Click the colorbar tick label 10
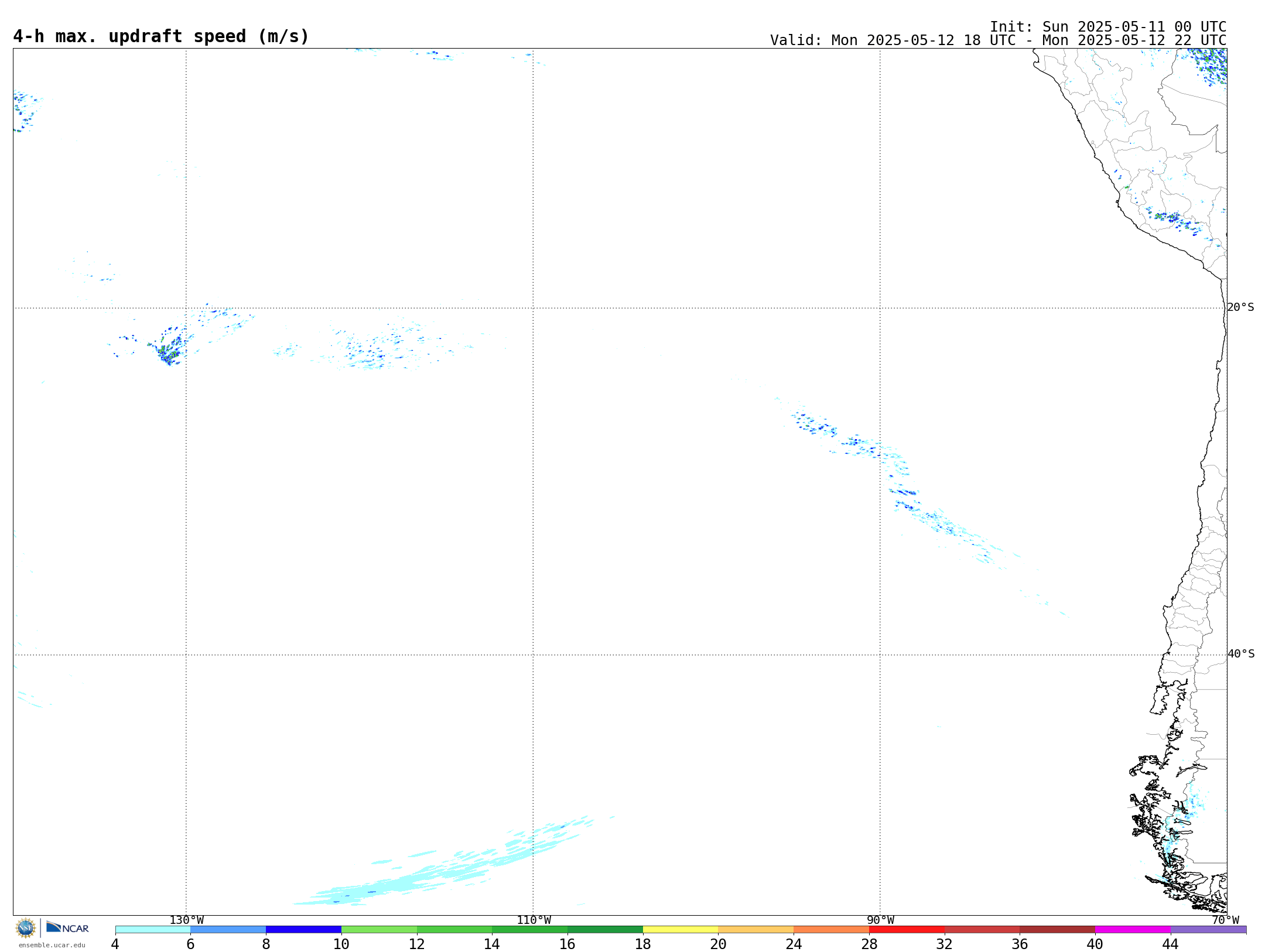The height and width of the screenshot is (952, 1265). tap(341, 944)
